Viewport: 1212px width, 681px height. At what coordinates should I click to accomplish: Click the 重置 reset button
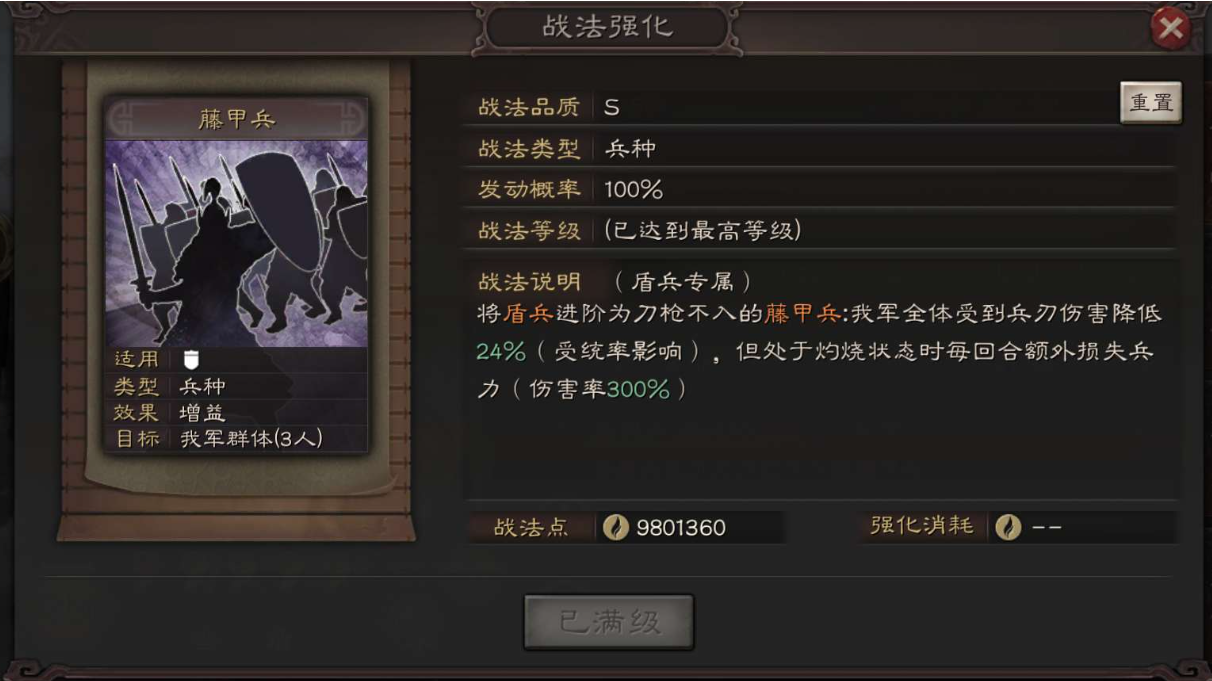click(x=1151, y=103)
